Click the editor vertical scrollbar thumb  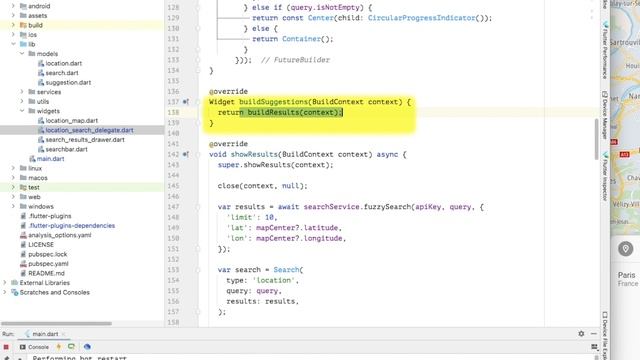(596, 139)
